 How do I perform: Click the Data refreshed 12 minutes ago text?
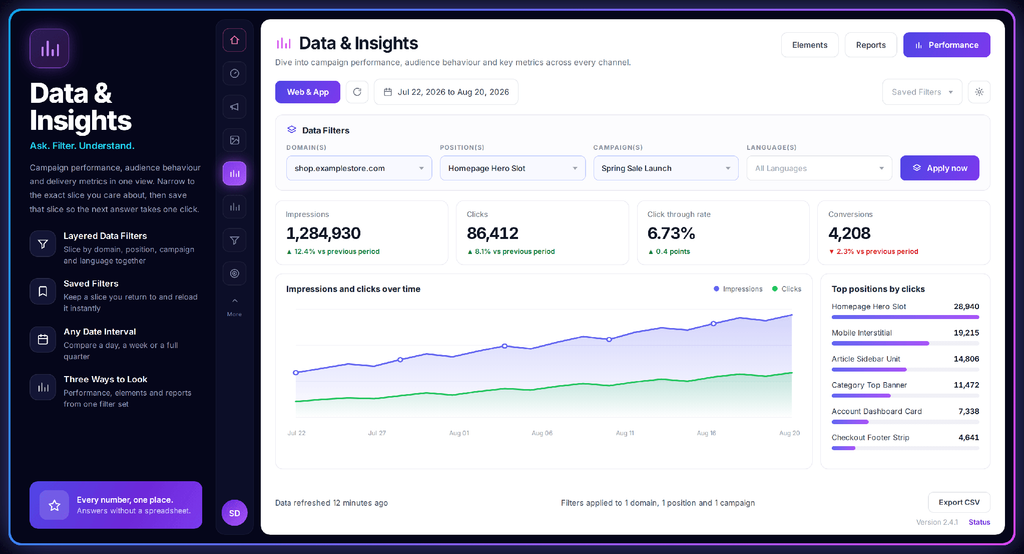(x=331, y=503)
